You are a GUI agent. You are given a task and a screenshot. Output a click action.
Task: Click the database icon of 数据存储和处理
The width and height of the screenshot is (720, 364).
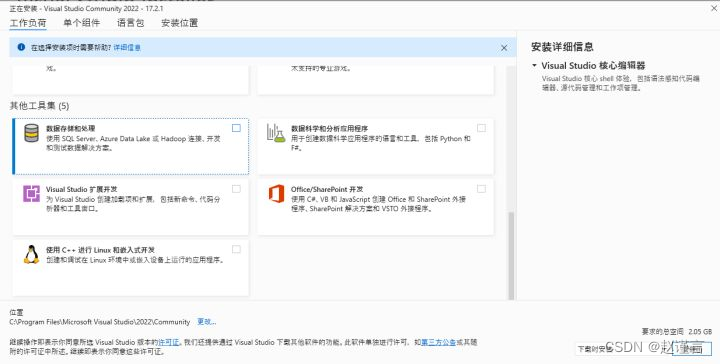[31, 133]
